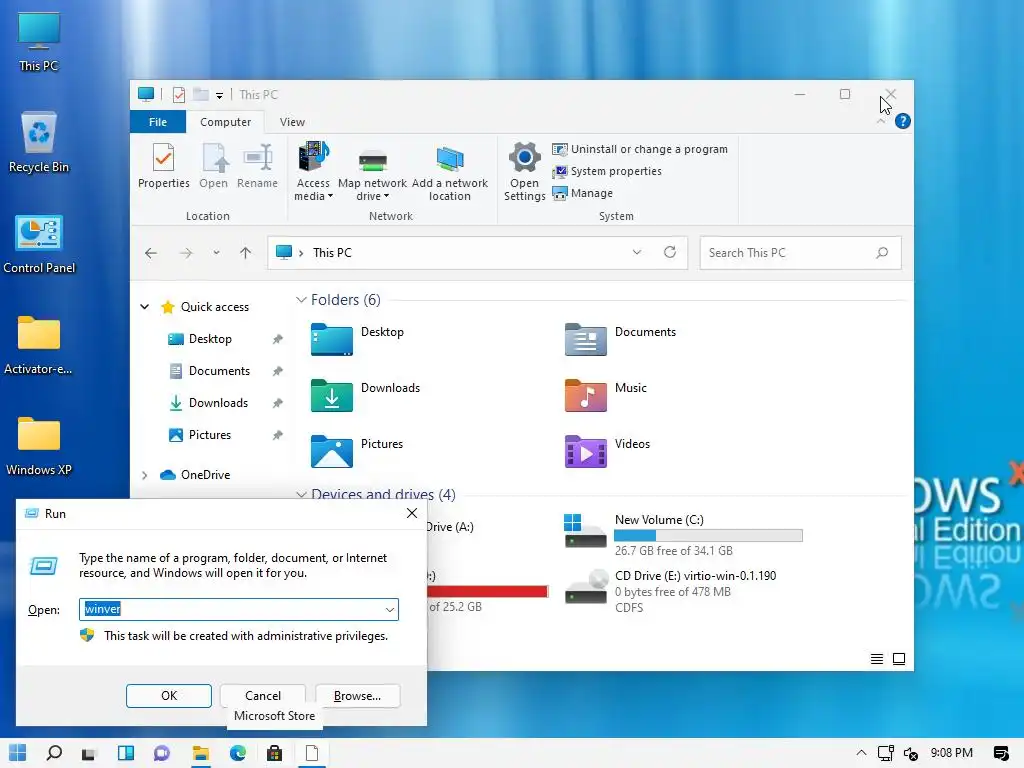Collapse the Folders (6) group
Viewport: 1024px width, 768px height.
pos(301,300)
